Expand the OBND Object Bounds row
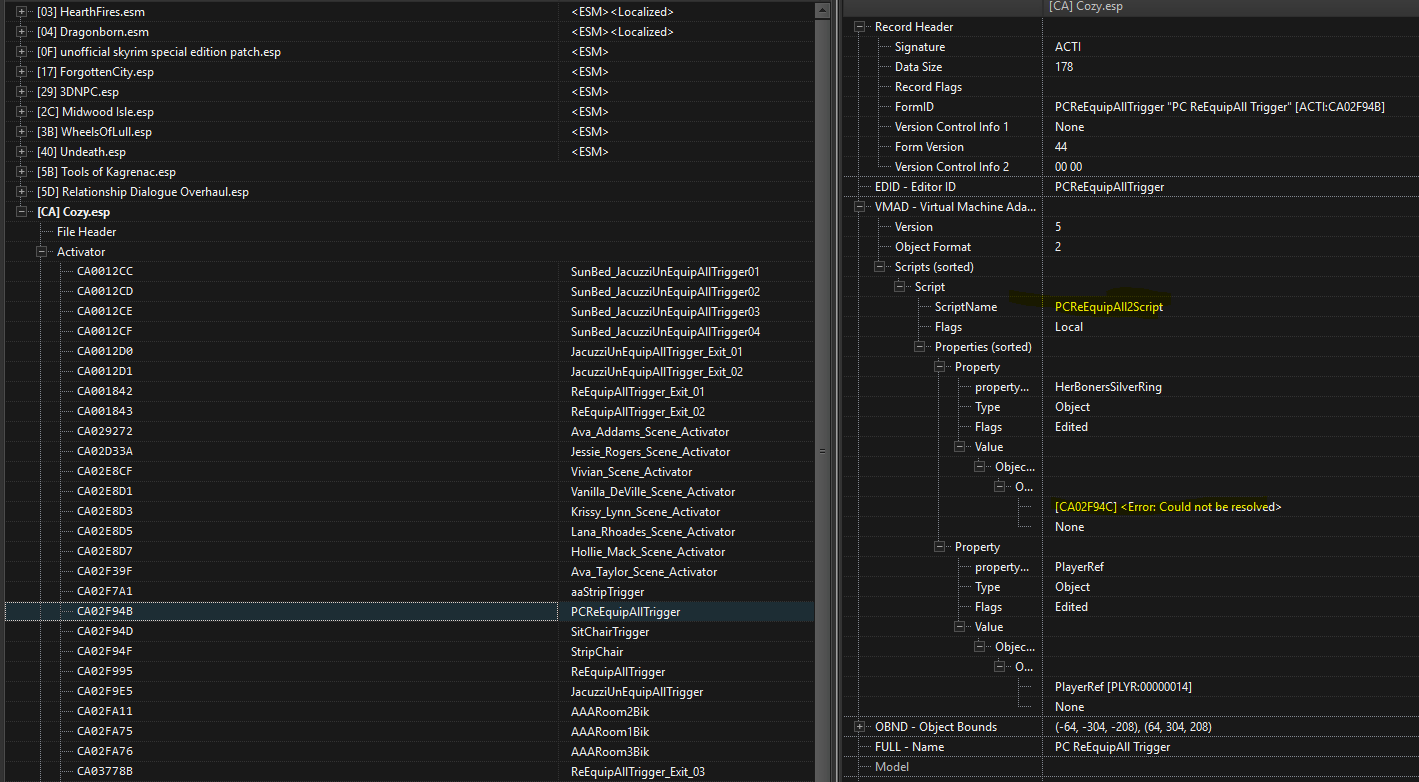1419x782 pixels. click(860, 727)
